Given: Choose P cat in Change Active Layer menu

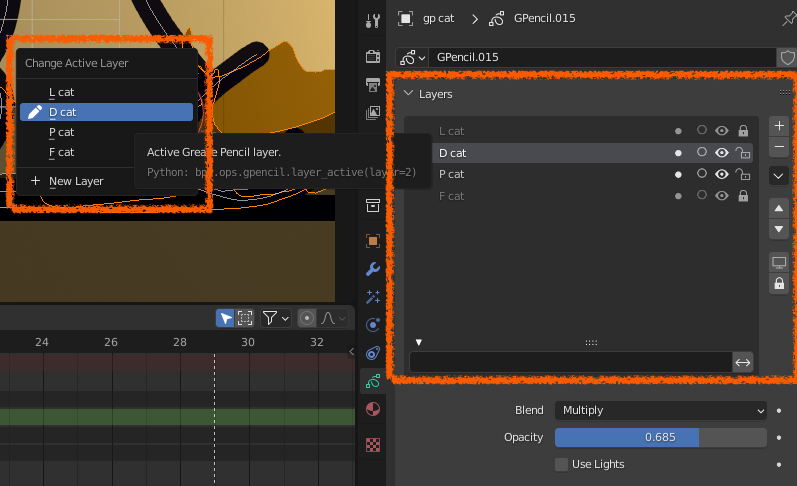Looking at the screenshot, I should coord(106,132).
